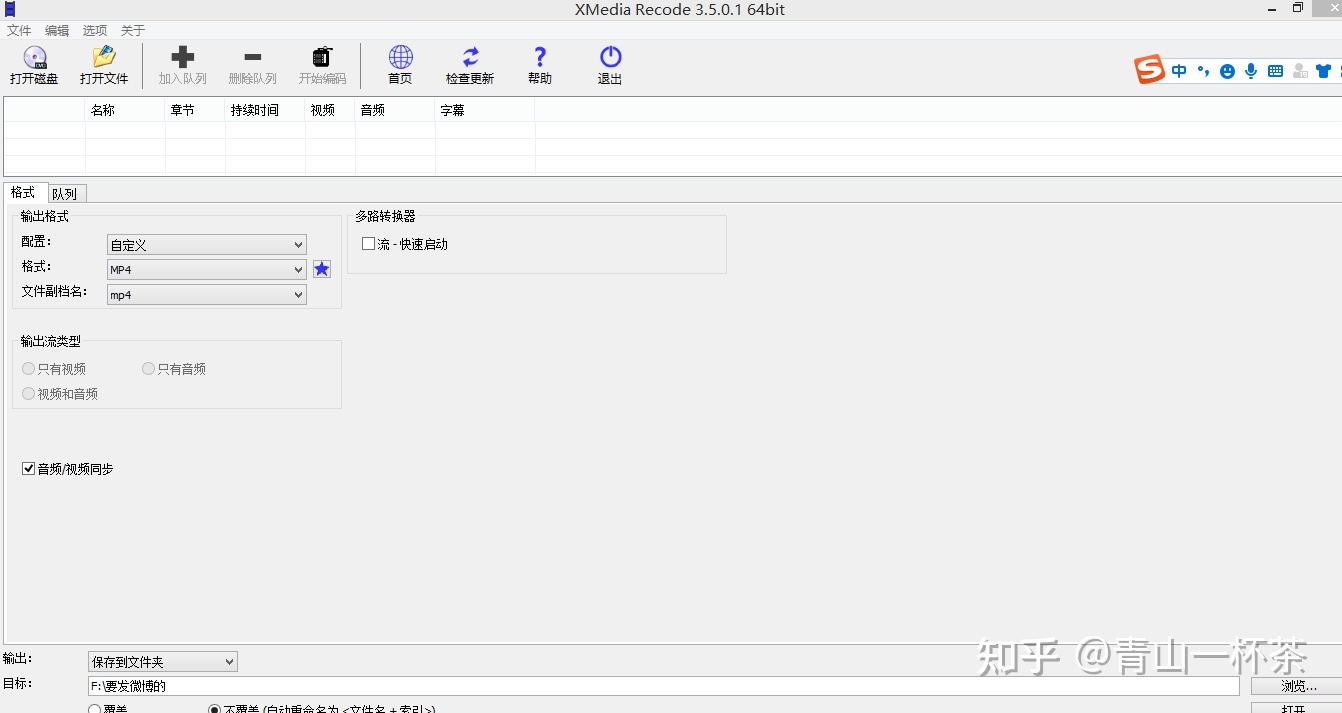The image size is (1342, 713).
Task: Open the 编辑 menu
Action: point(57,31)
